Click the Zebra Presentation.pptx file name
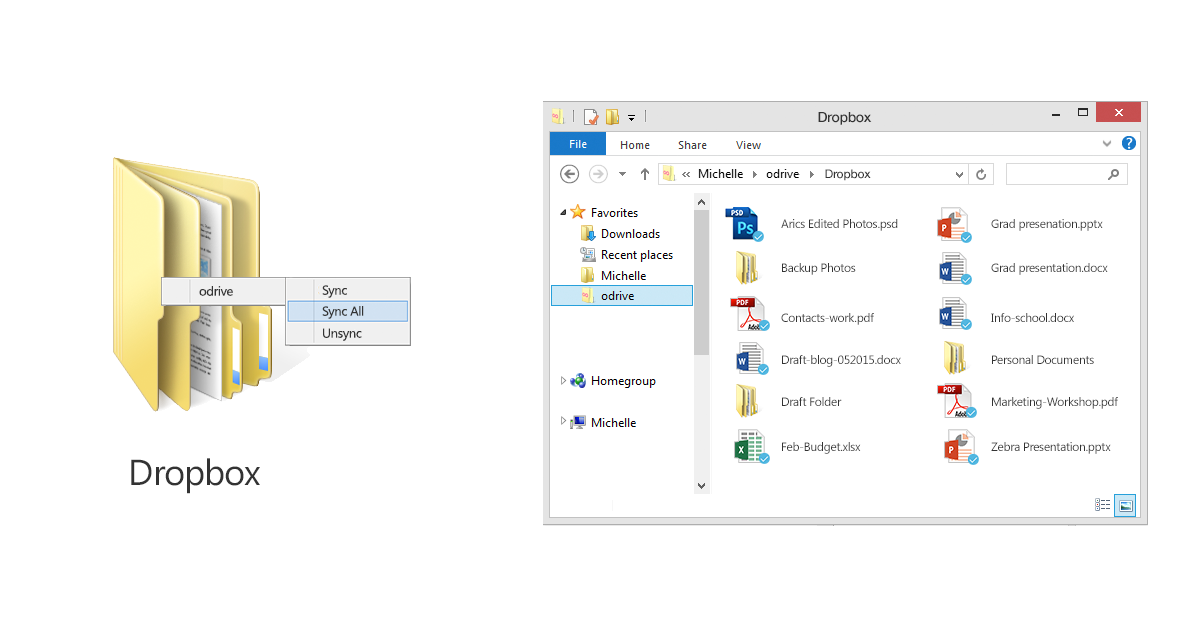1200x627 pixels. coord(1050,447)
